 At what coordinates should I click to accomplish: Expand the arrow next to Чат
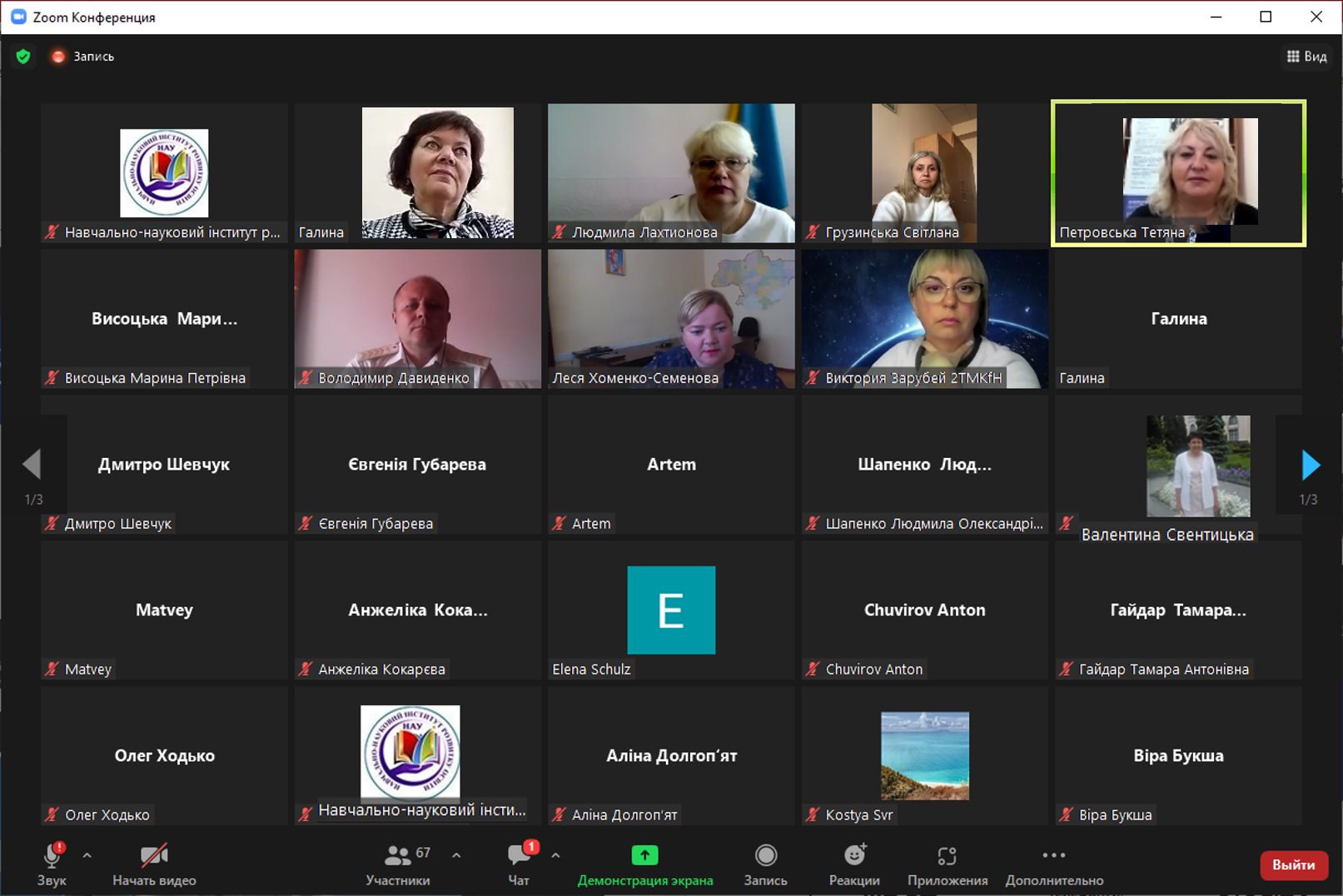point(555,855)
